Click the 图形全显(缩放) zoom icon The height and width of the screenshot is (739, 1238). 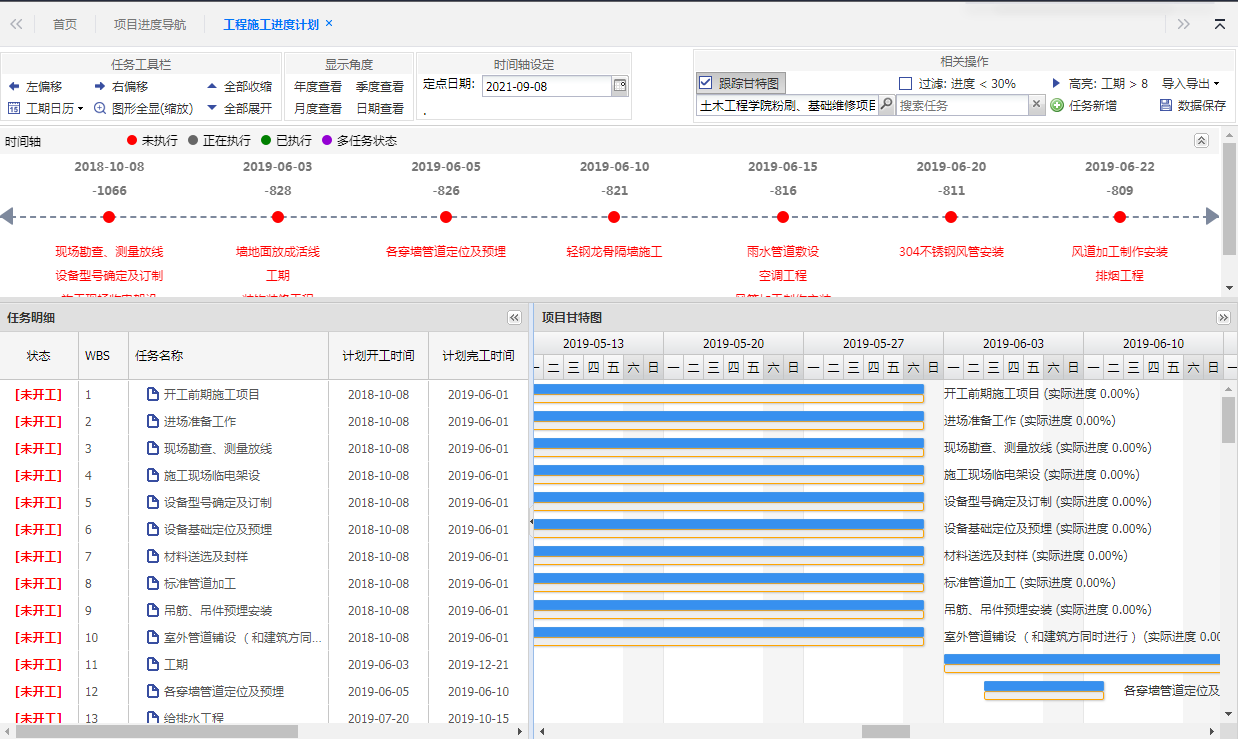[x=100, y=108]
